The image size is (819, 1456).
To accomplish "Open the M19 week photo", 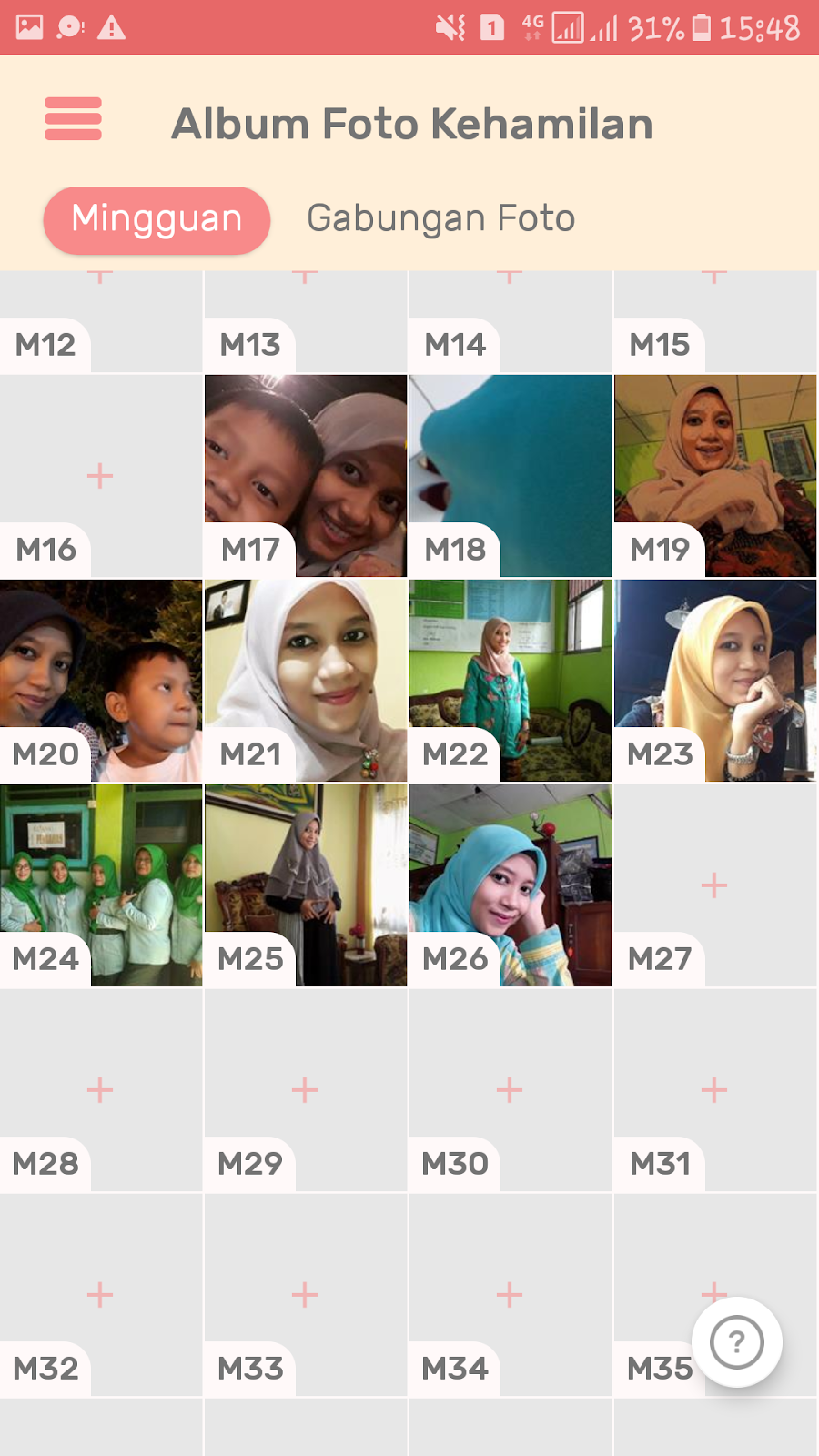I will pos(715,476).
